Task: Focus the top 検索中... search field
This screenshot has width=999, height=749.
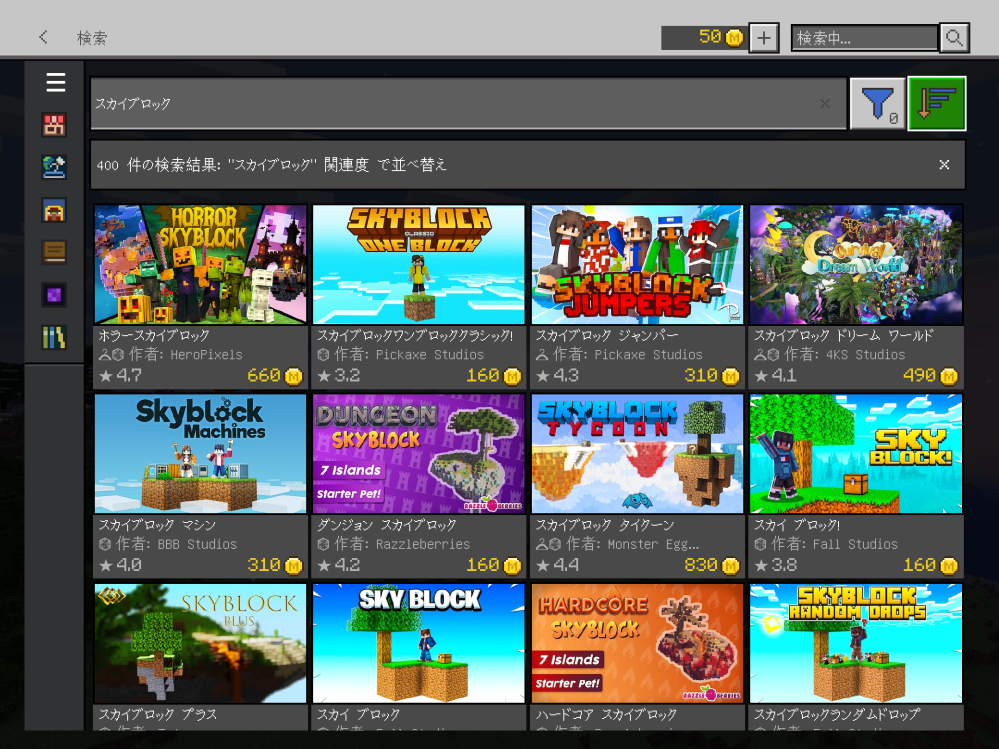Action: (865, 38)
